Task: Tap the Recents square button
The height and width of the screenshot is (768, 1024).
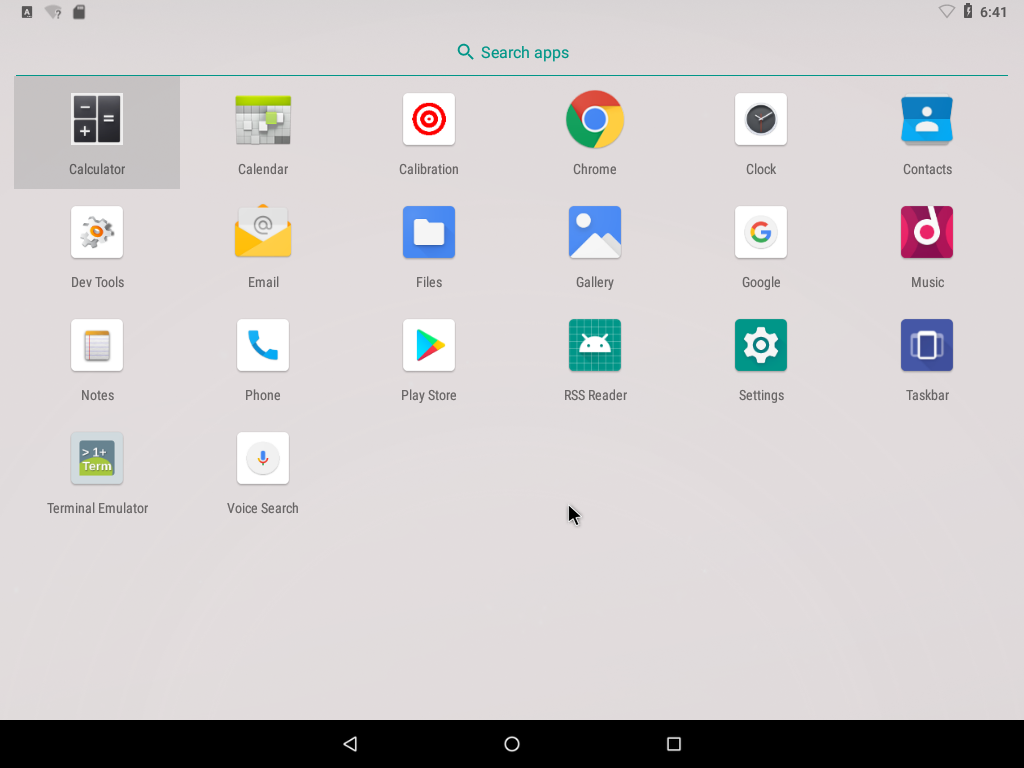Action: (674, 744)
